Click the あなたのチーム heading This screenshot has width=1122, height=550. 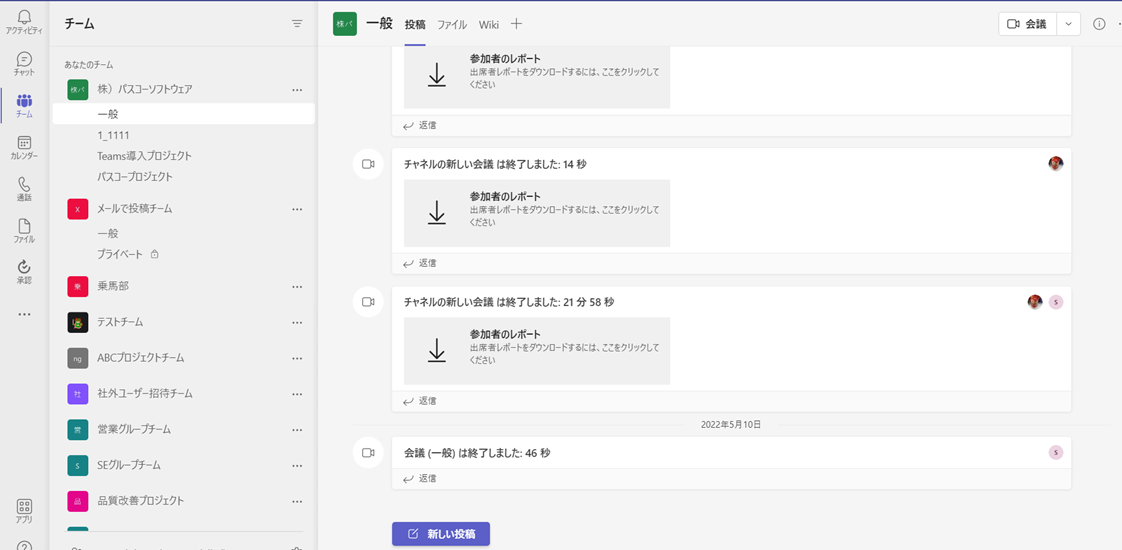pos(89,64)
